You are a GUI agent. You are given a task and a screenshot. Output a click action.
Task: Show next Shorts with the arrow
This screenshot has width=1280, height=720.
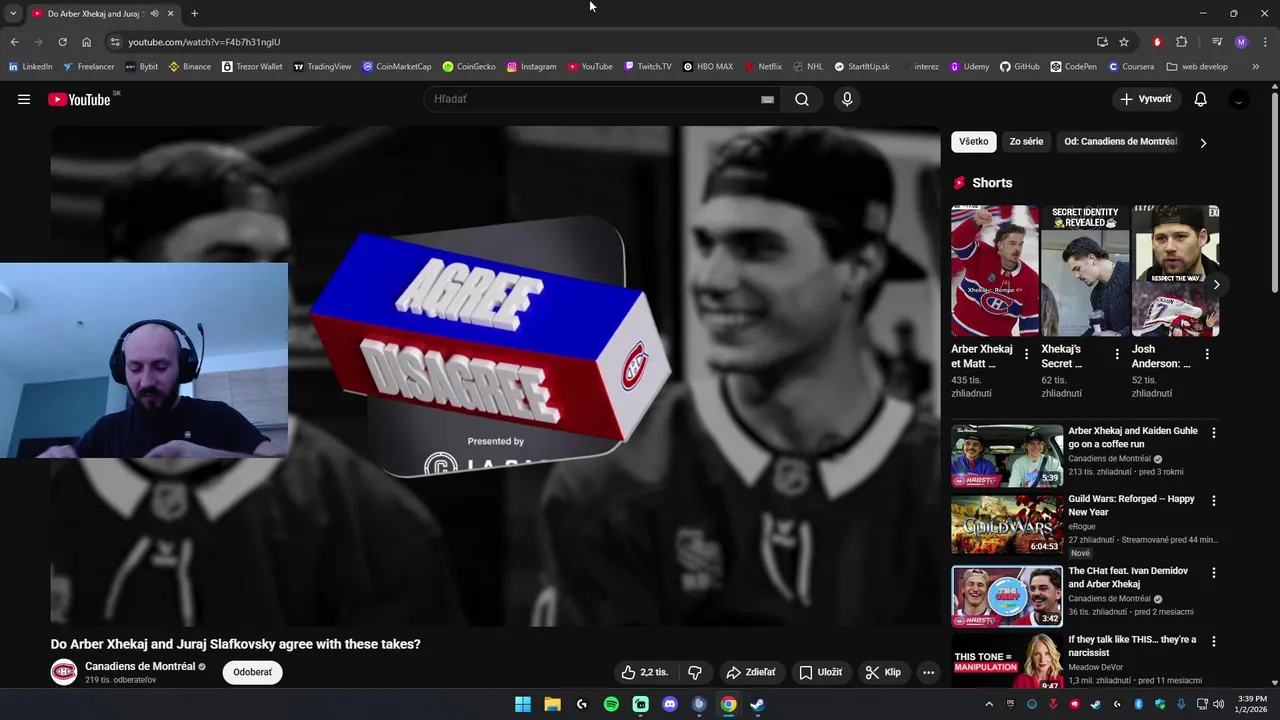[1216, 285]
